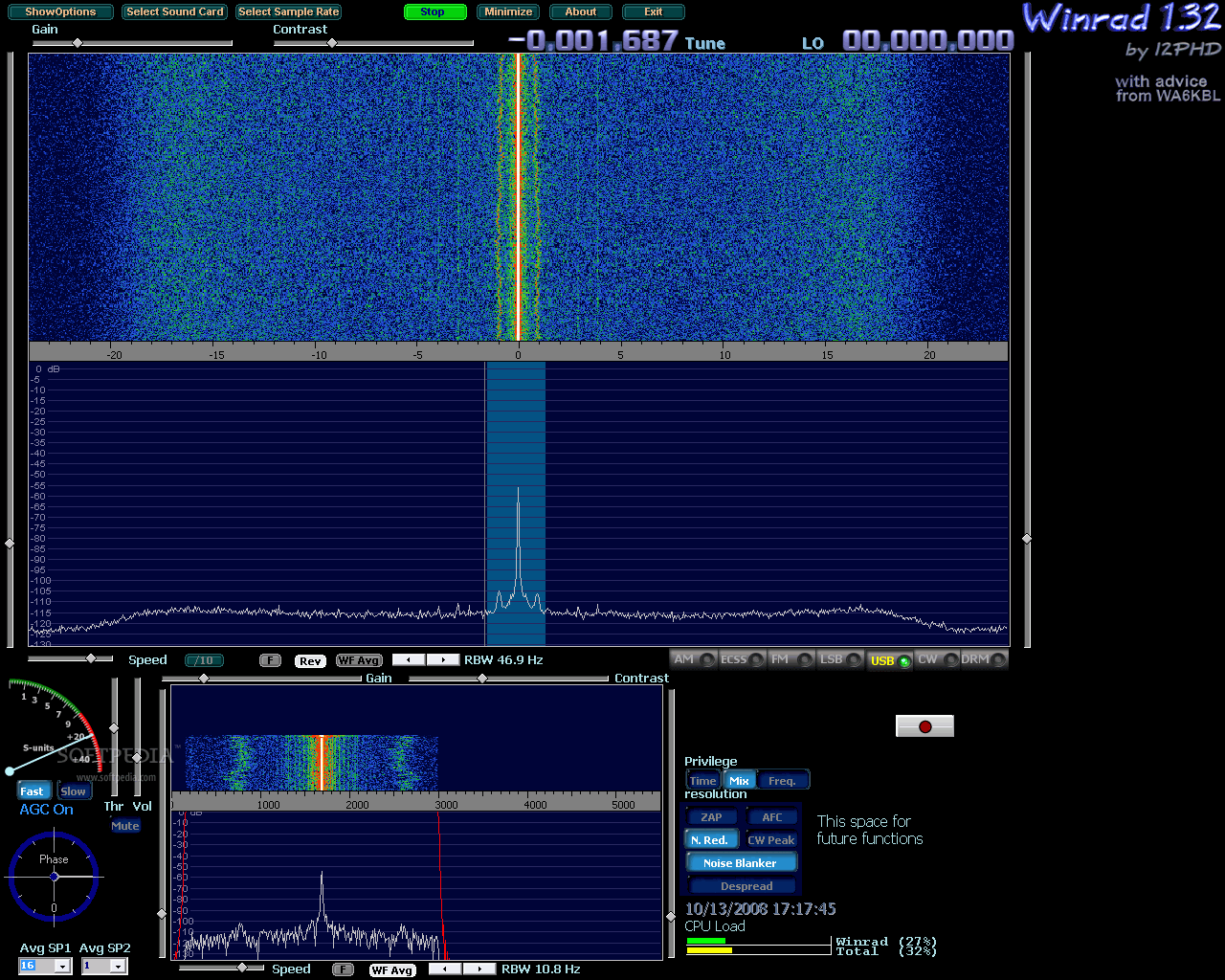Select LSB demodulation mode
Image resolution: width=1225 pixels, height=980 pixels.
pos(840,659)
